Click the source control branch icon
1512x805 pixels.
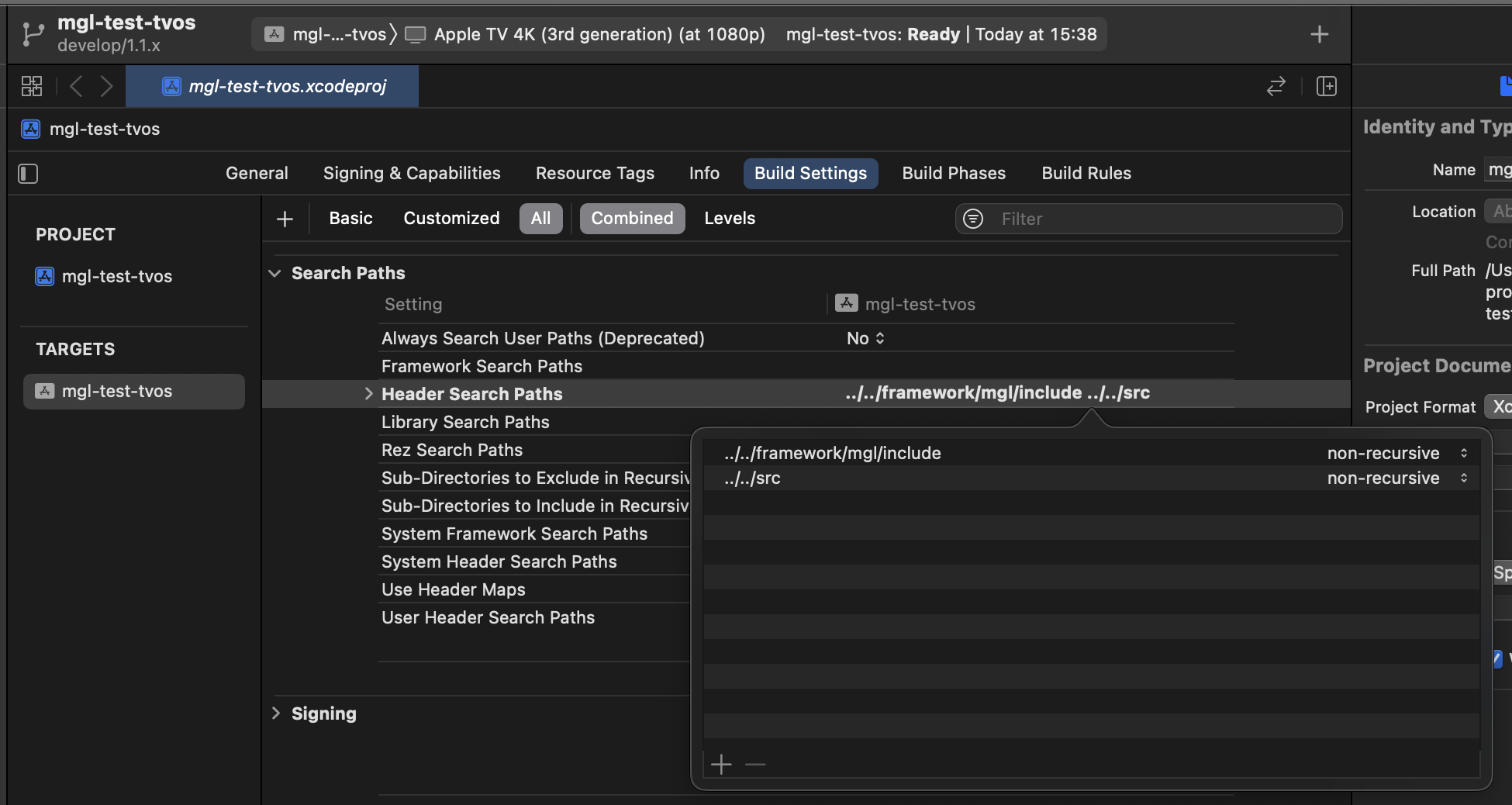(x=33, y=34)
